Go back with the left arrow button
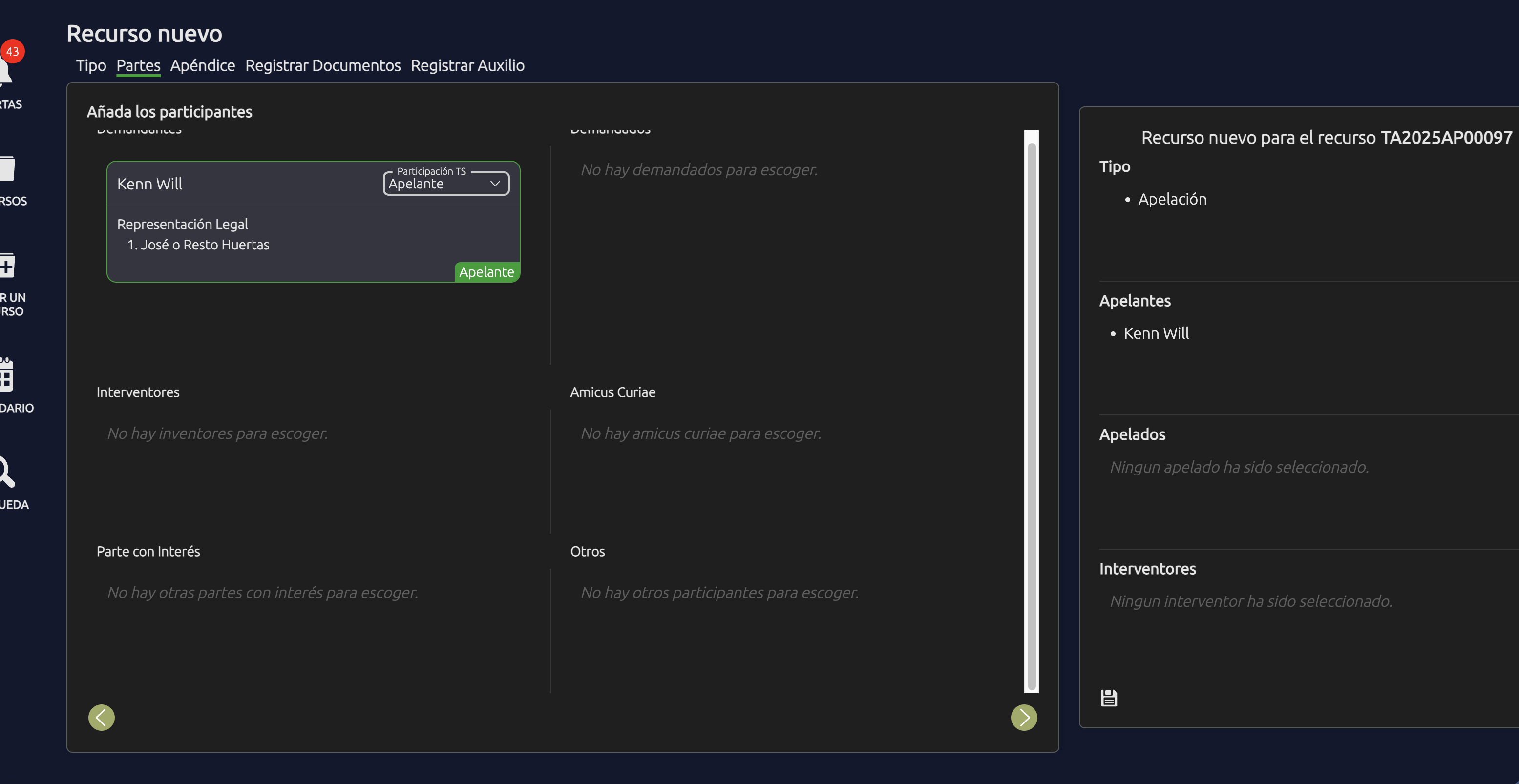 (x=102, y=718)
